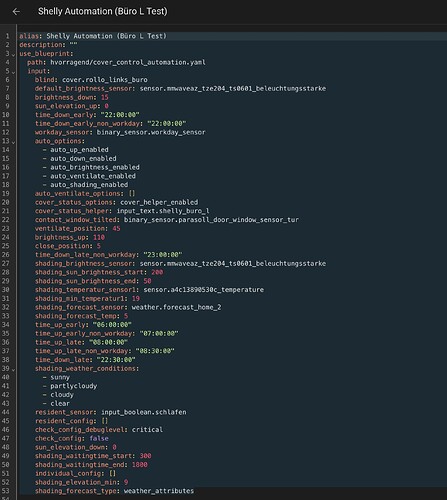
Task: Click the resident_config line
Action: (71, 421)
